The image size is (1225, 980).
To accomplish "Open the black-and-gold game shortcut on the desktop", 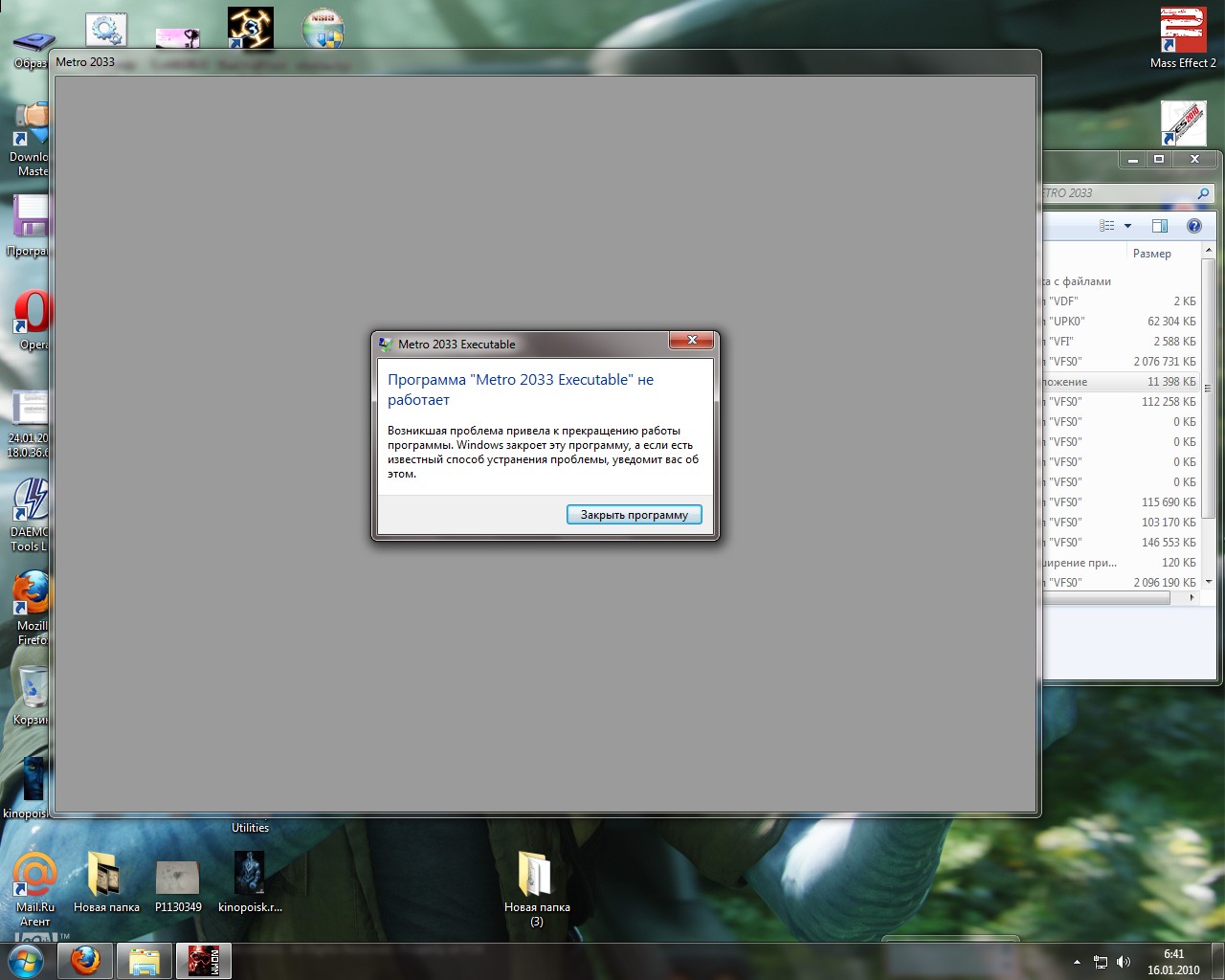I will (251, 28).
